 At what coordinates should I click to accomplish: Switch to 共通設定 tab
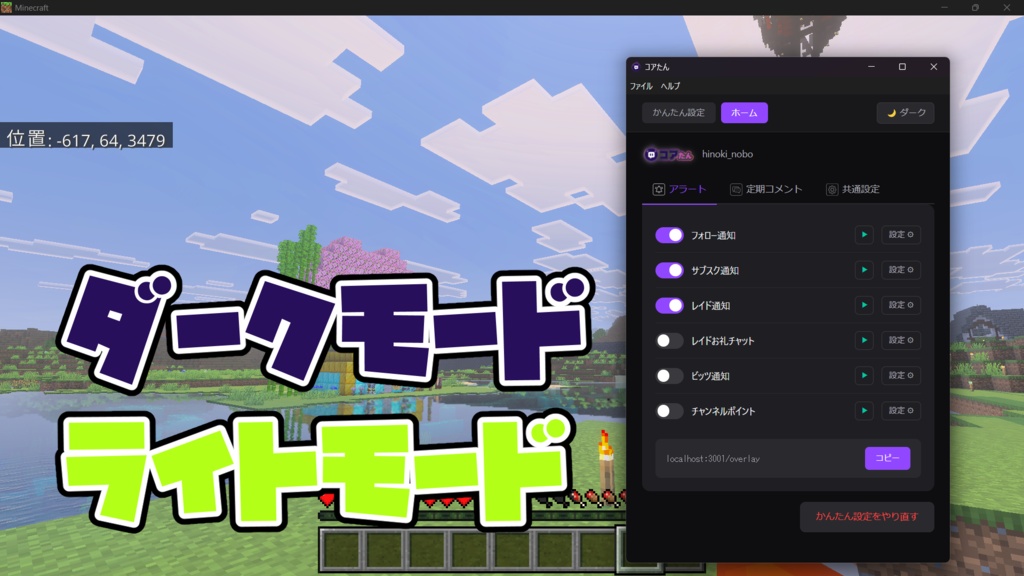click(x=853, y=189)
